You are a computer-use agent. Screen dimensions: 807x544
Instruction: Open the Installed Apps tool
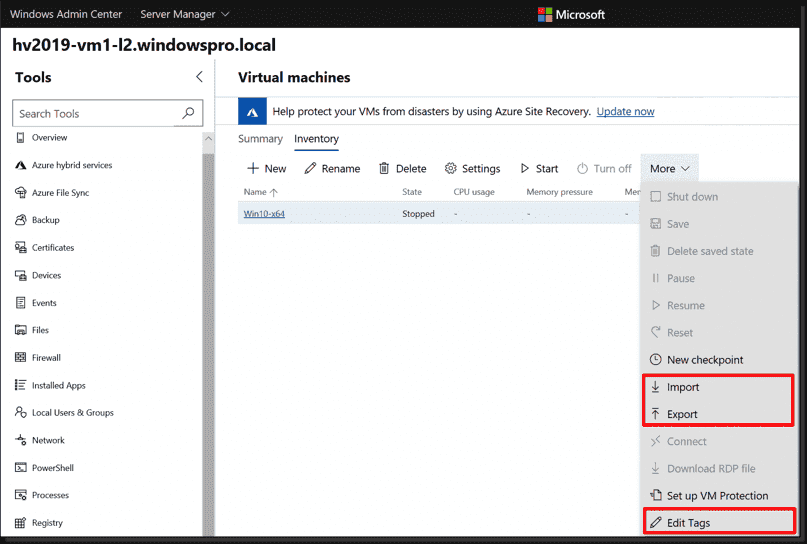50,385
